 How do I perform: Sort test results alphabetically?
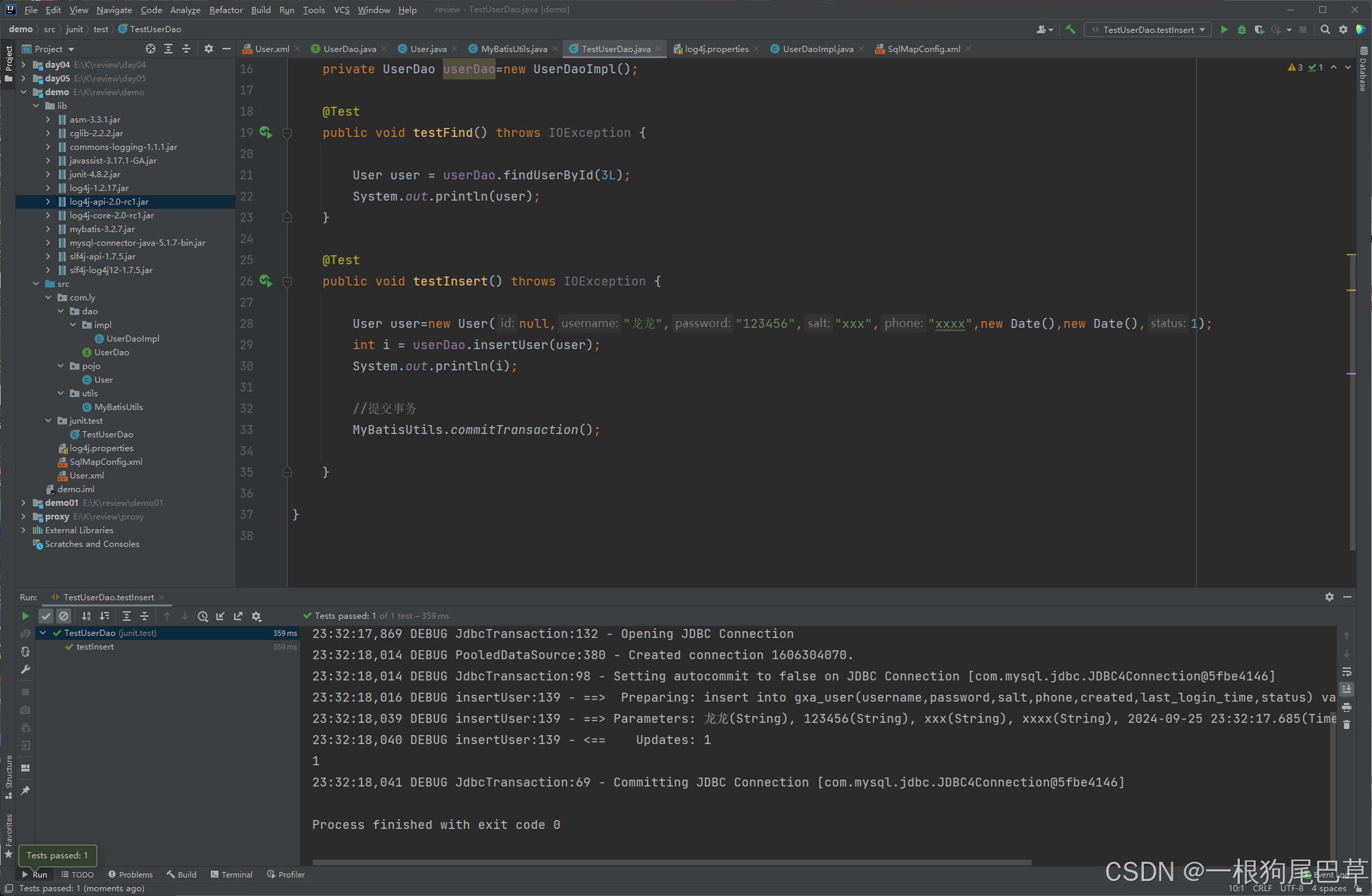click(86, 616)
